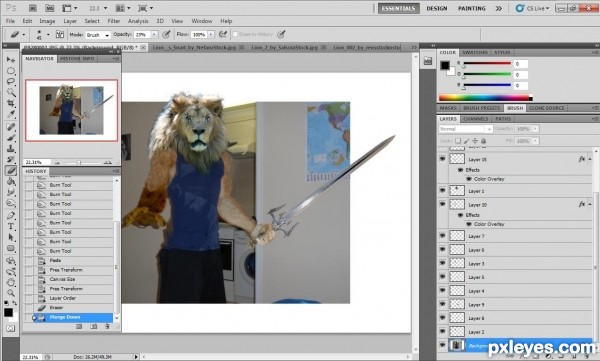
Task: Open Mini Bridge collapsed panel icon
Action: 428,60
